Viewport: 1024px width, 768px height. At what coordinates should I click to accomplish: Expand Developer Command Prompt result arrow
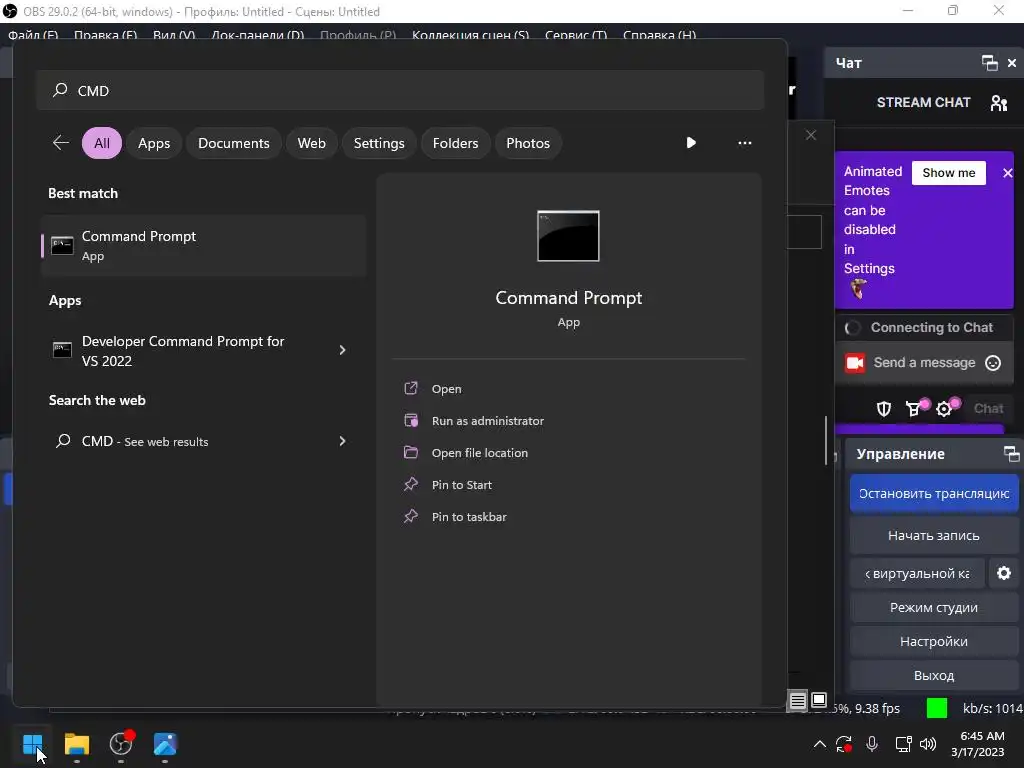pos(342,350)
